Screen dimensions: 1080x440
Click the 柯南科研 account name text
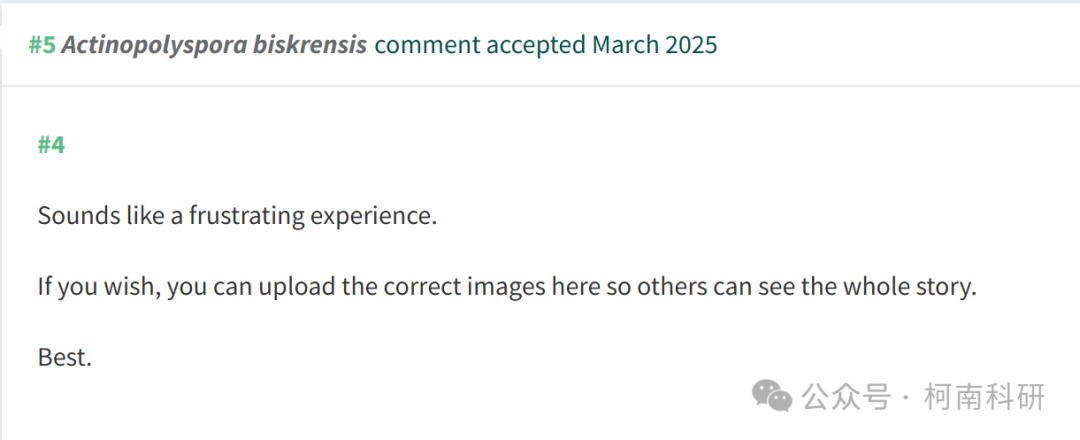tap(984, 397)
